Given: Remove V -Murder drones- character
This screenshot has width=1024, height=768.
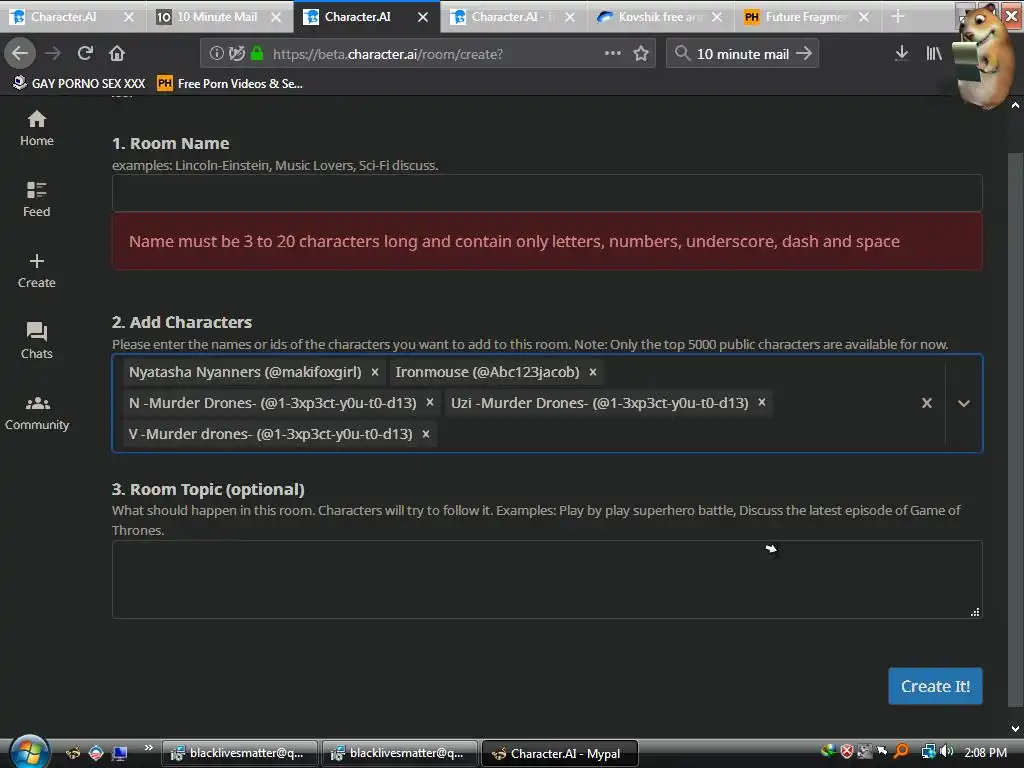Looking at the screenshot, I should pos(426,434).
